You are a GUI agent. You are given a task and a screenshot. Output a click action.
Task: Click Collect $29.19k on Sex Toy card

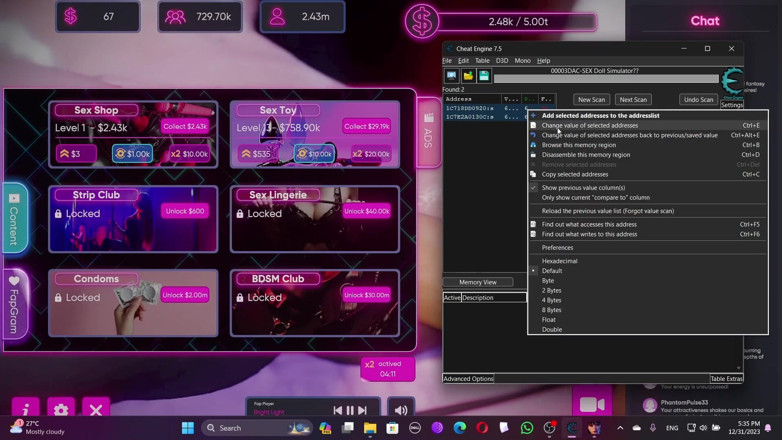click(x=367, y=126)
